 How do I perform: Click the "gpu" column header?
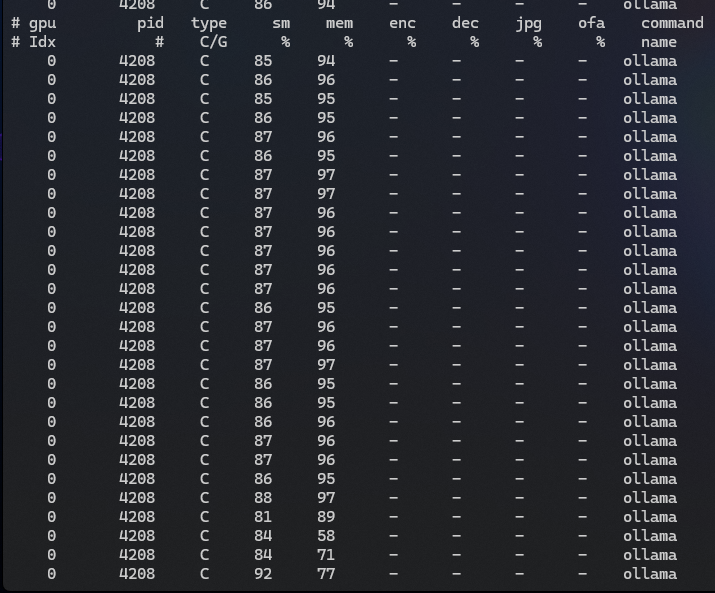[x=43, y=24]
